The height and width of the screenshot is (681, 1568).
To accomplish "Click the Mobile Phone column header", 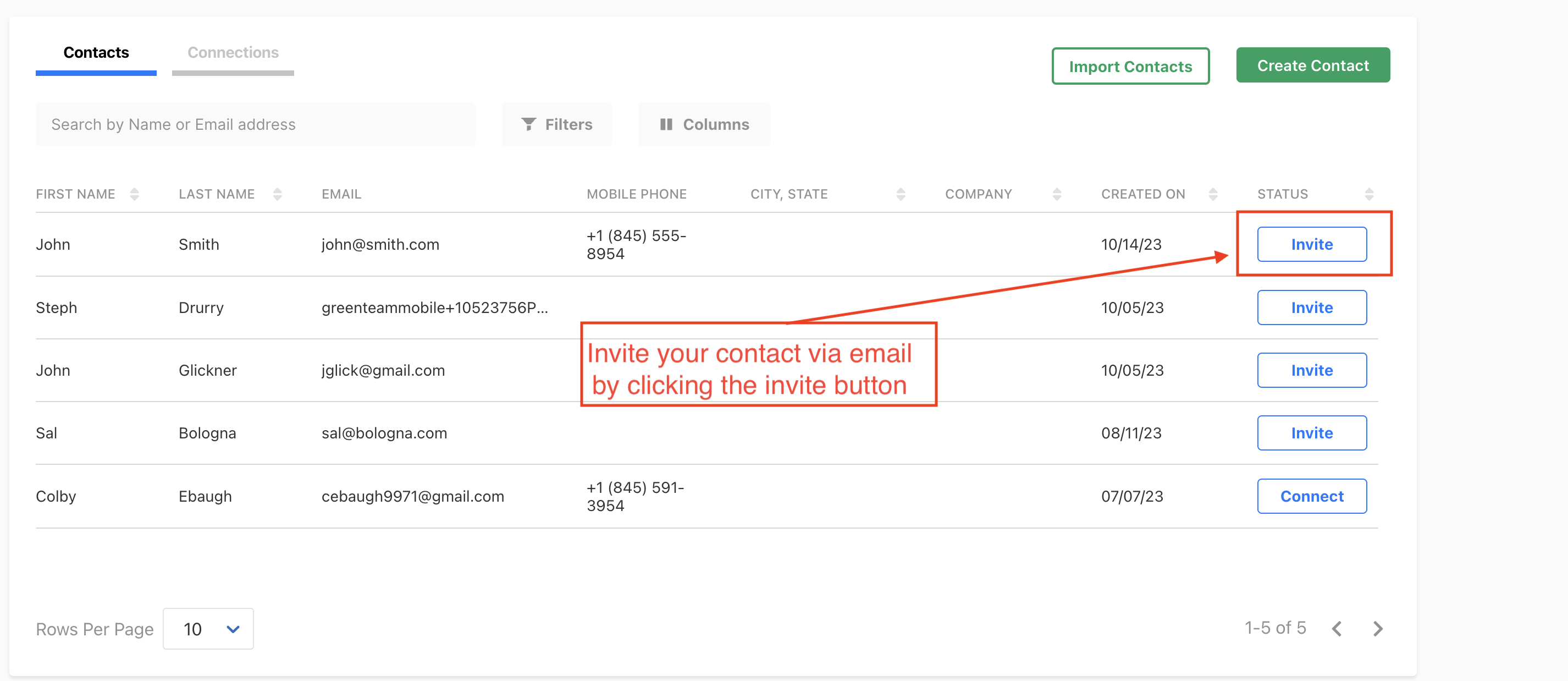I will pos(636,194).
